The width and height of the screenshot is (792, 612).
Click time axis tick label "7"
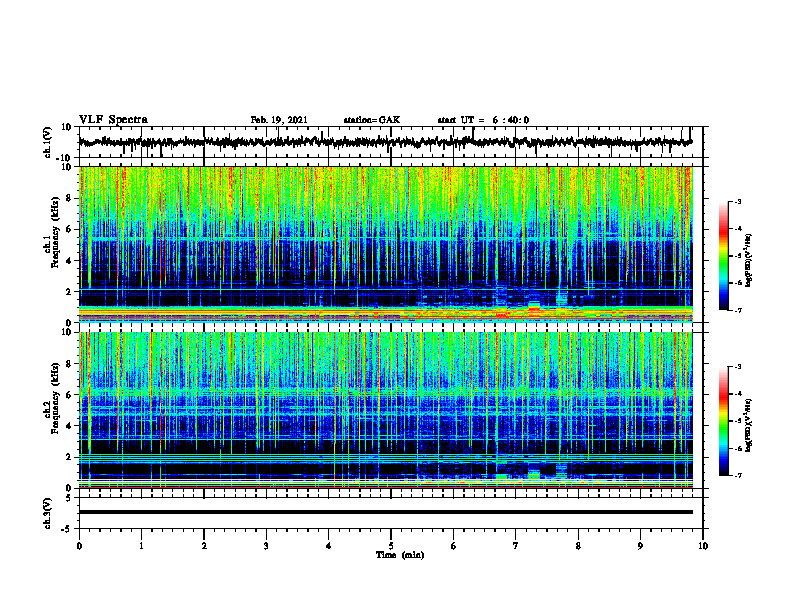tap(516, 546)
